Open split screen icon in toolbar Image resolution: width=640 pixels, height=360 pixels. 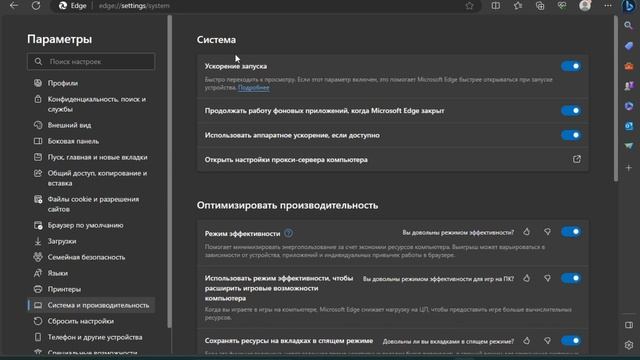[x=496, y=6]
